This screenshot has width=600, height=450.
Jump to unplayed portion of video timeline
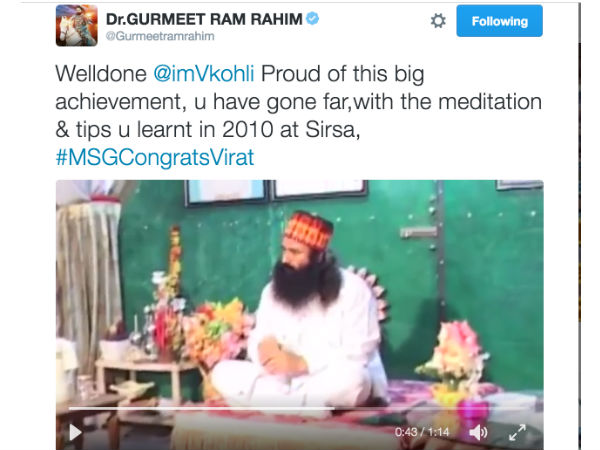[x=430, y=409]
